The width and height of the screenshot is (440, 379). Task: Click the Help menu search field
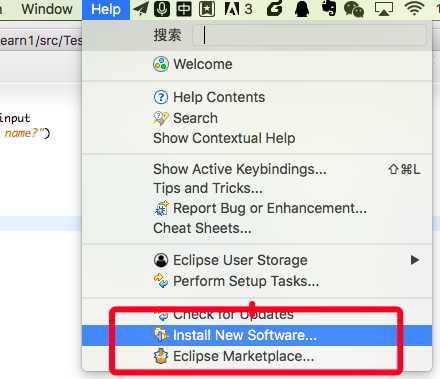tap(309, 35)
